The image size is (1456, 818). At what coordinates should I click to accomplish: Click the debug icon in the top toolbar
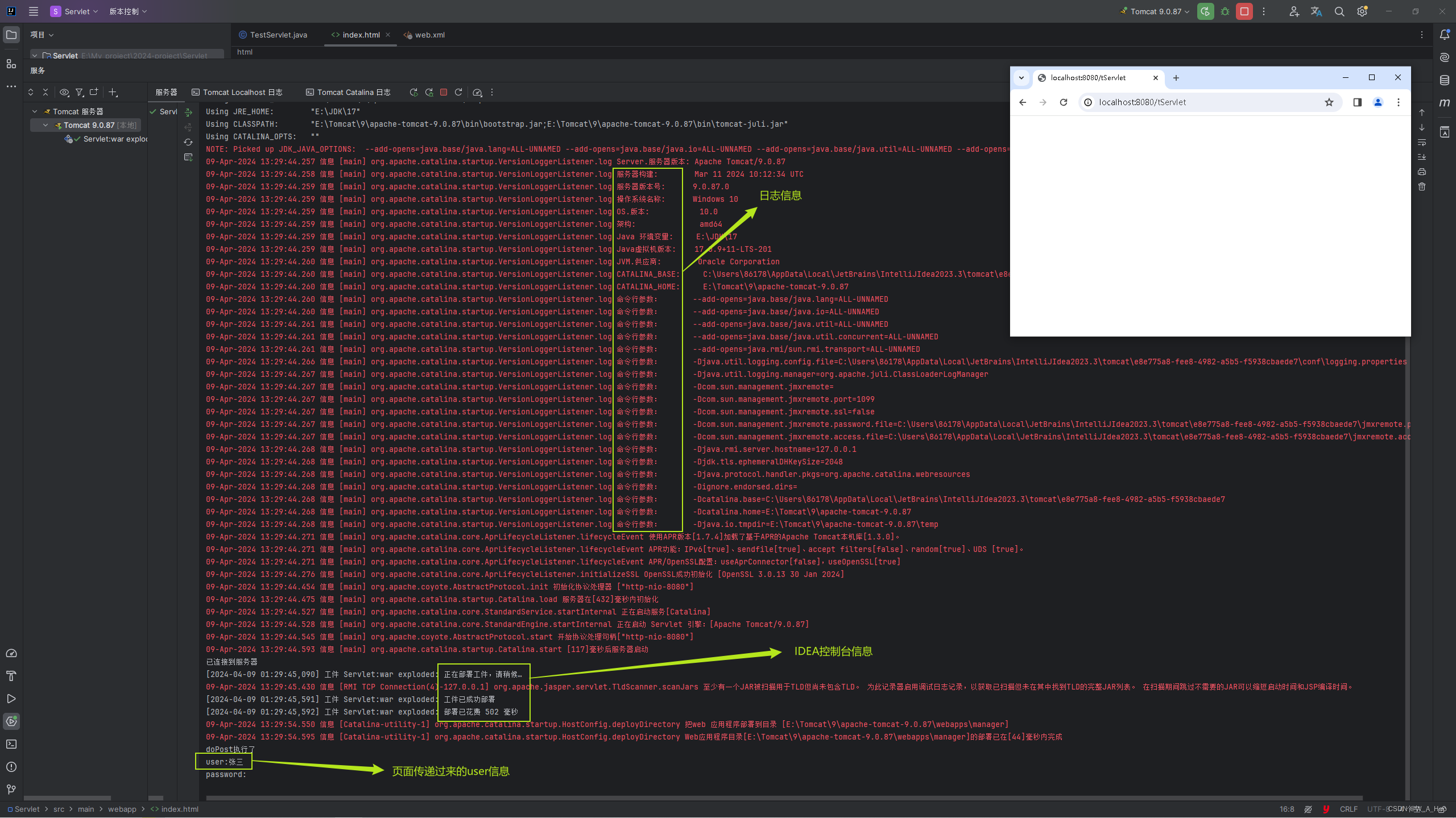coord(1225,11)
